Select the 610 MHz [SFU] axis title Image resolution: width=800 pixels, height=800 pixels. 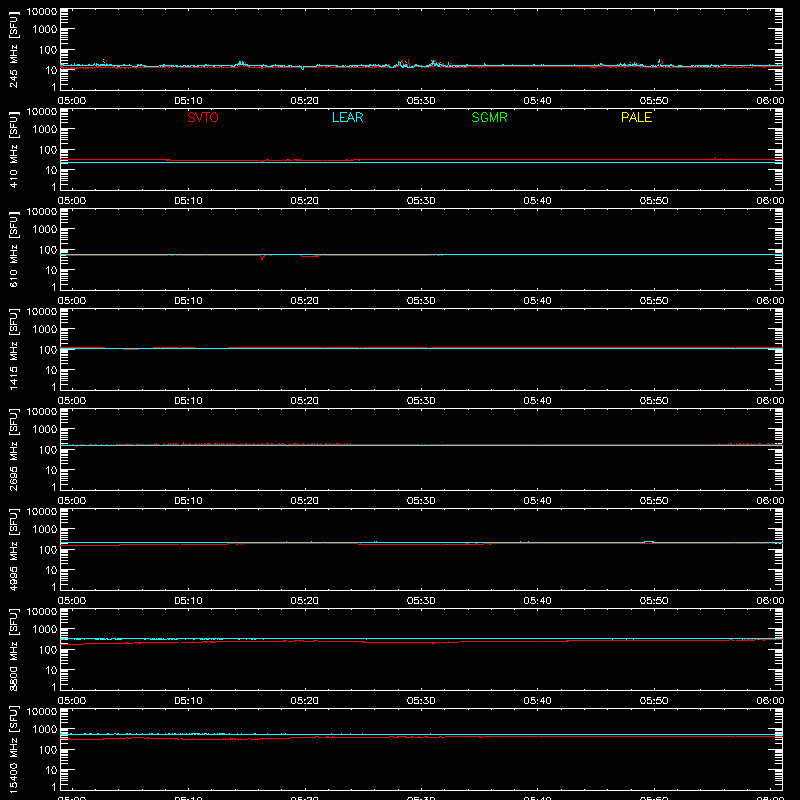point(13,249)
